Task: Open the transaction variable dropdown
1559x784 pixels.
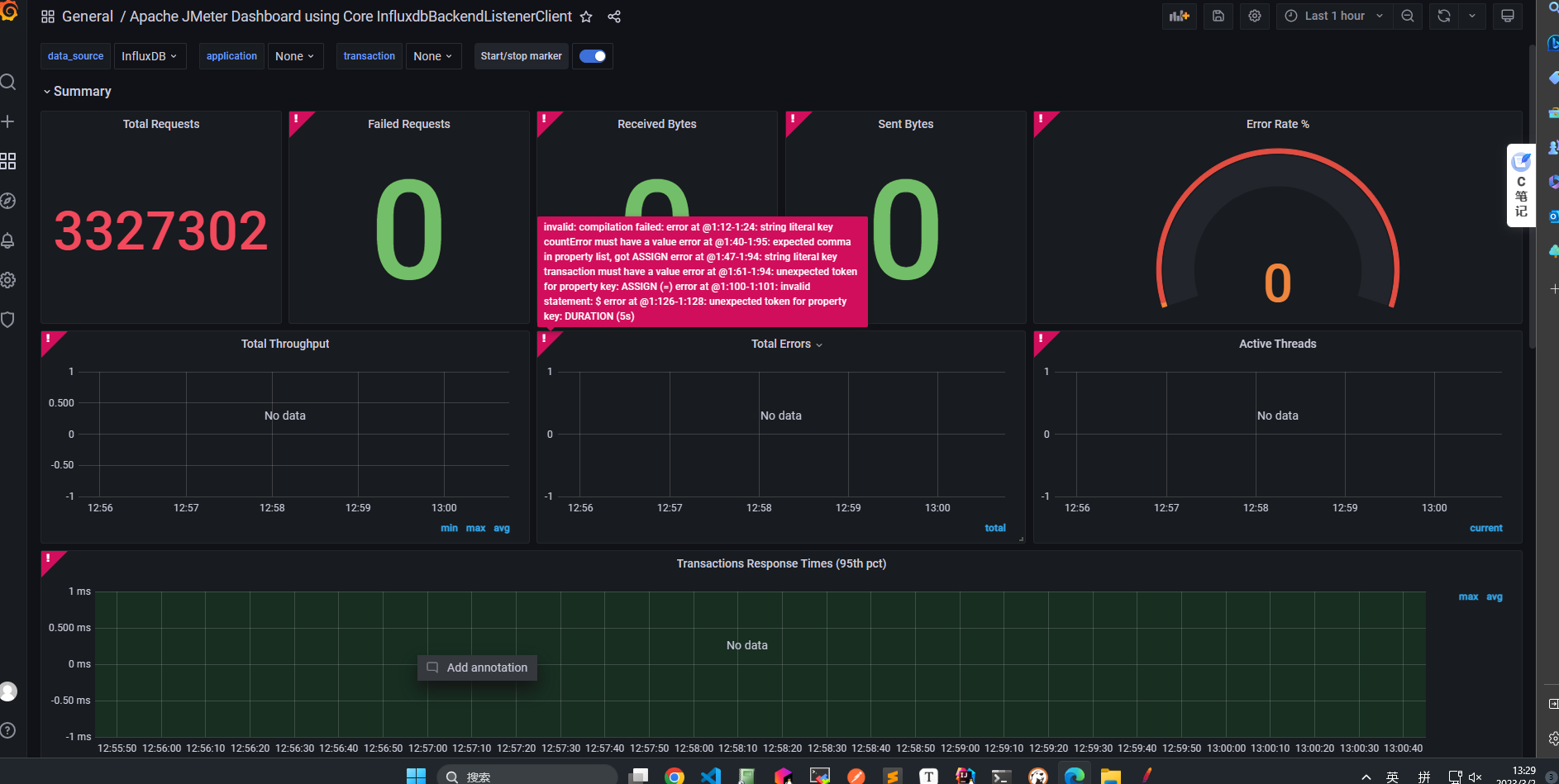Action: (433, 56)
